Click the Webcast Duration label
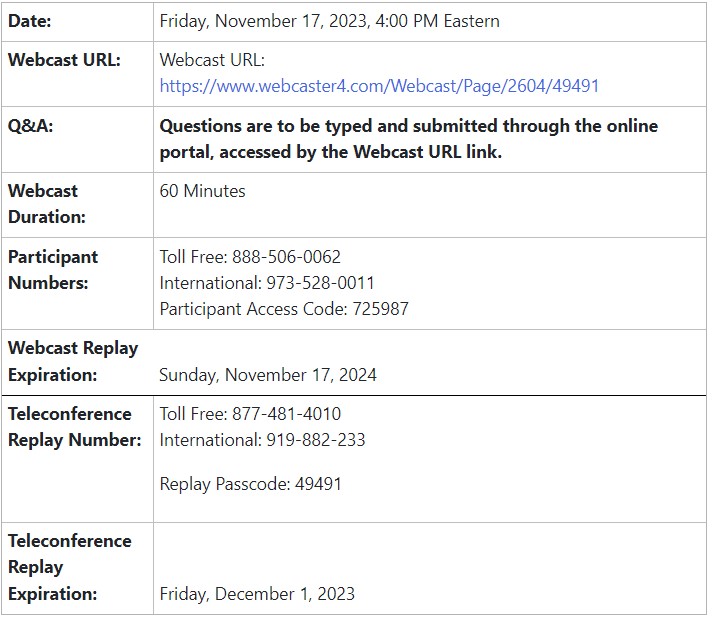715x624 pixels. (47, 204)
